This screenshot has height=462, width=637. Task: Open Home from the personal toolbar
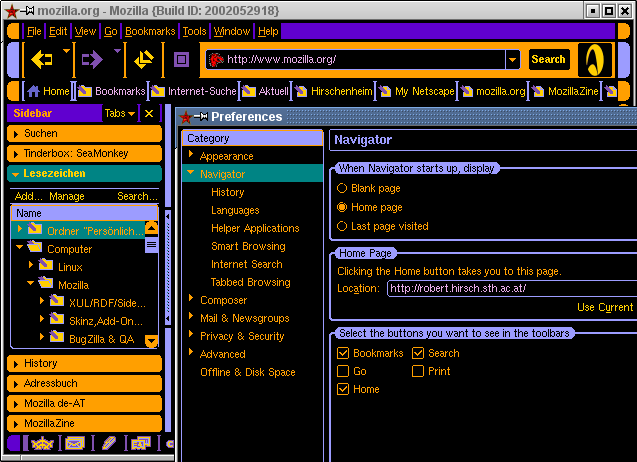pyautogui.click(x=48, y=91)
